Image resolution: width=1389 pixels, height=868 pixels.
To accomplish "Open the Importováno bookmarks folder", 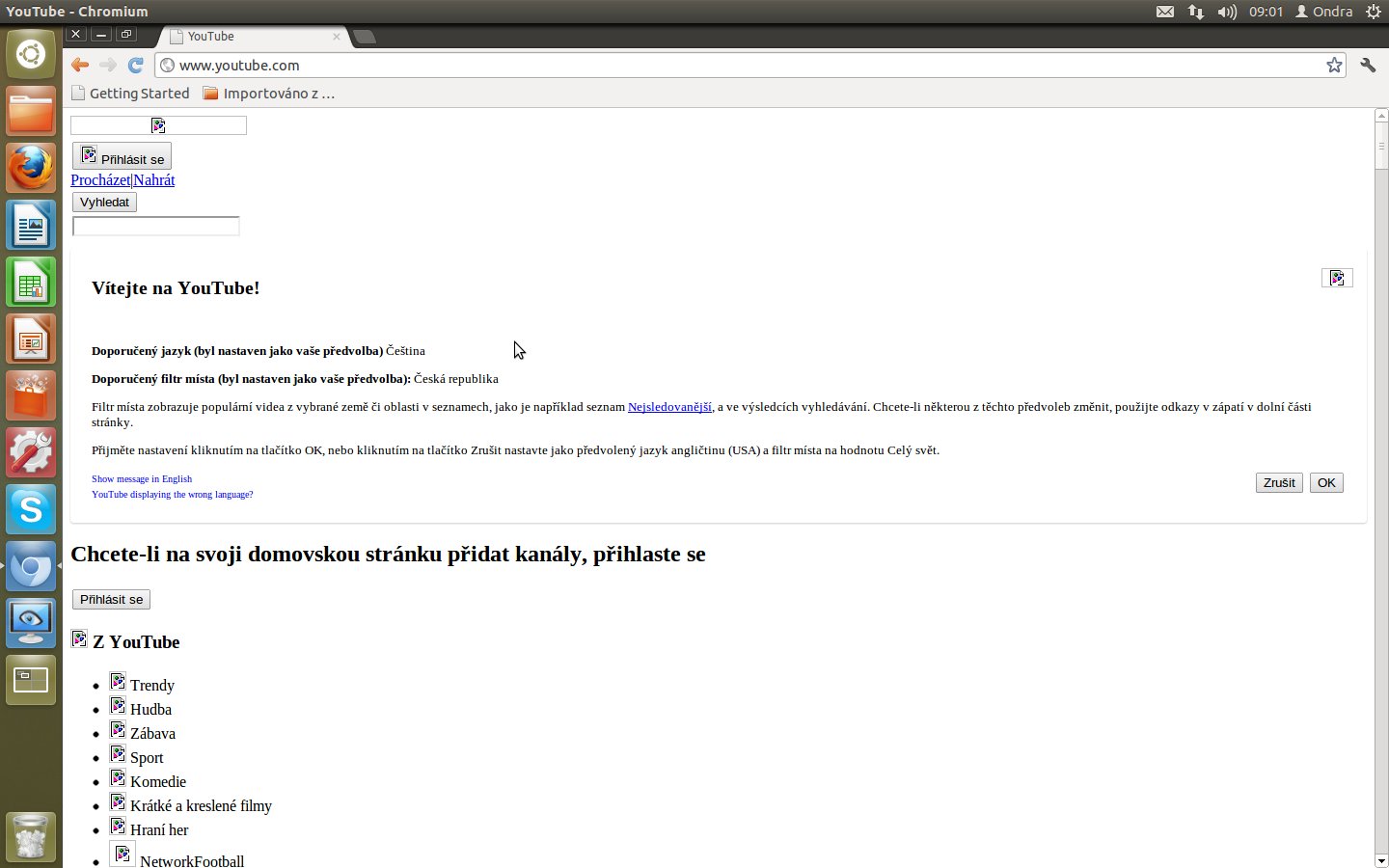I will click(x=269, y=94).
